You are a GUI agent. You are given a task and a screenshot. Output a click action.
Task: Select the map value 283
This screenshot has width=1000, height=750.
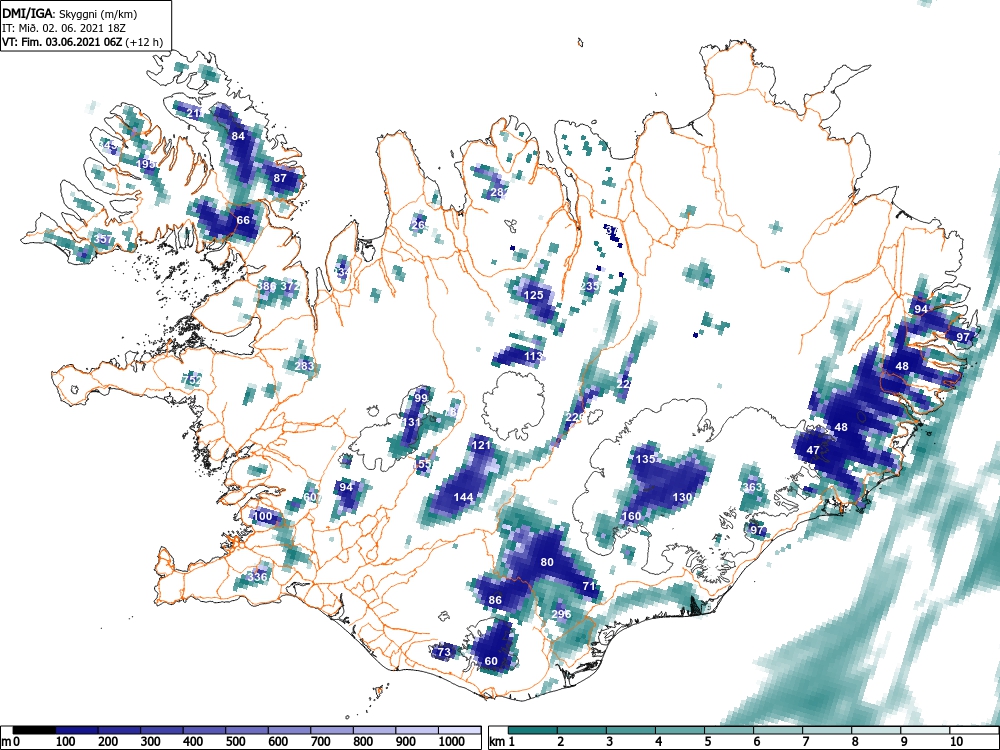304,365
